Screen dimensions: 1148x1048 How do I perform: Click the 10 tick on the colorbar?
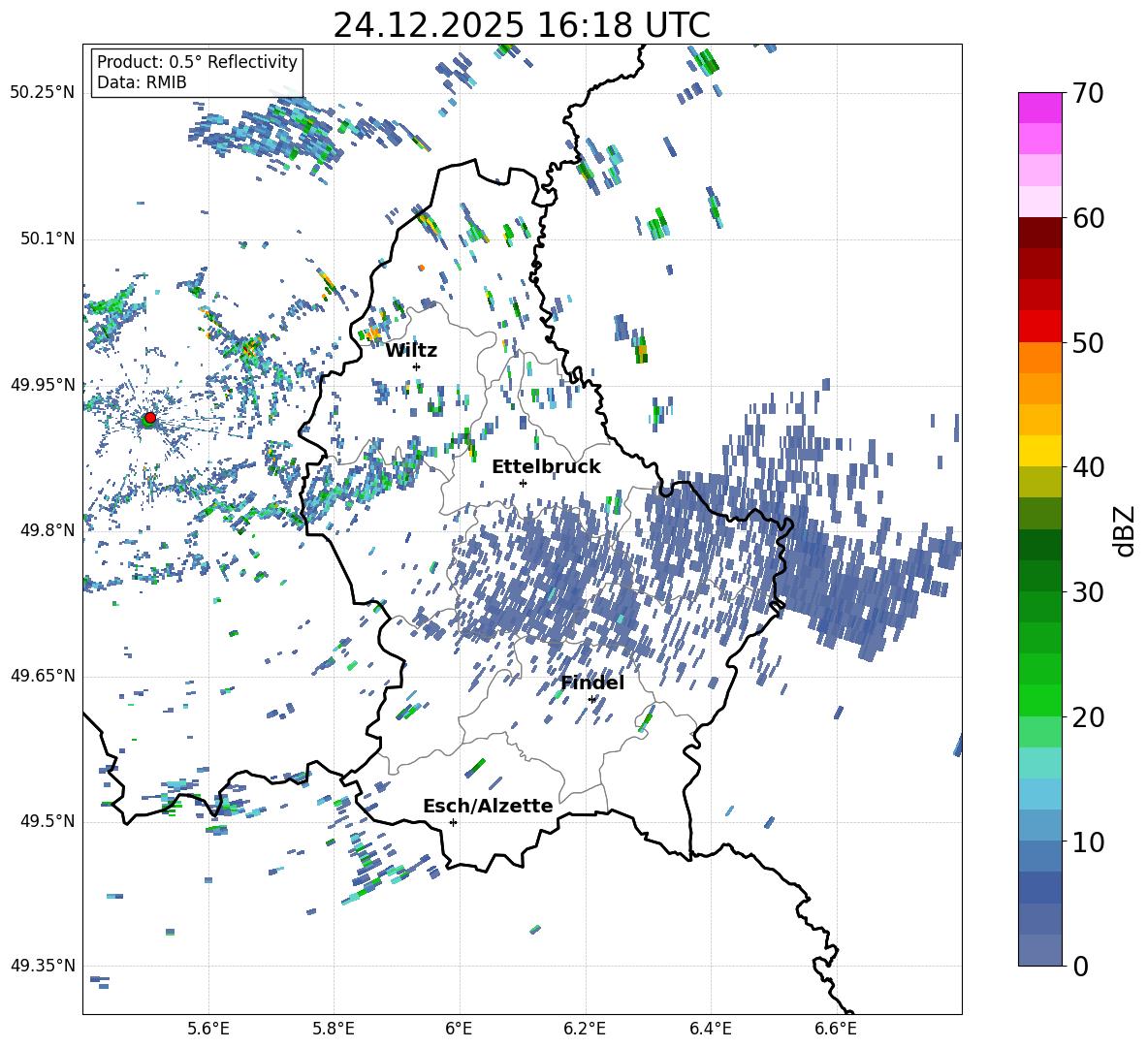1088,842
